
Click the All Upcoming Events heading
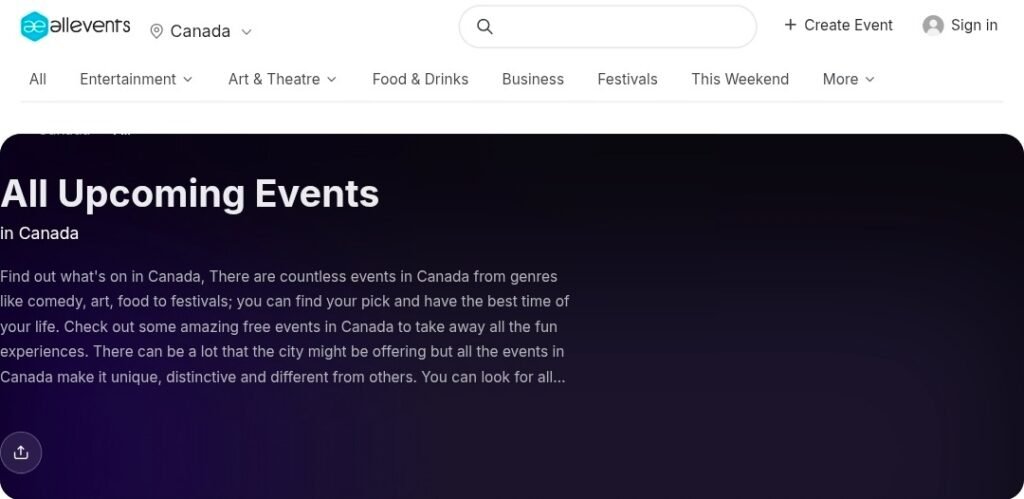[190, 193]
